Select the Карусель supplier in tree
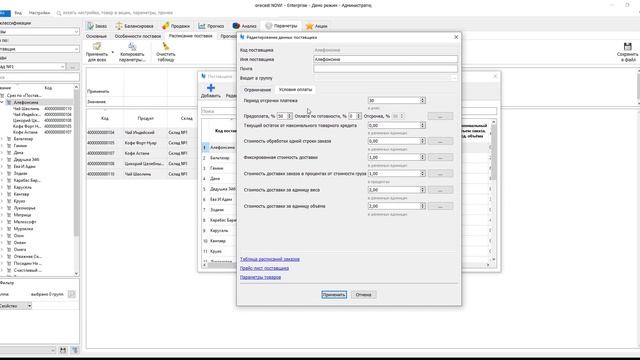The image size is (640, 360). point(22,187)
